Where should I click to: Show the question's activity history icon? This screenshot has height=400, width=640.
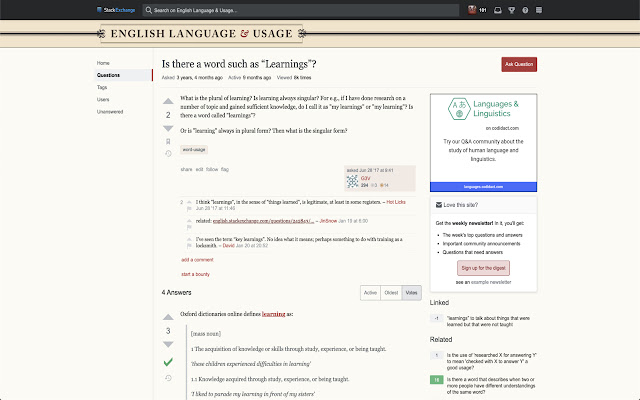pos(168,153)
